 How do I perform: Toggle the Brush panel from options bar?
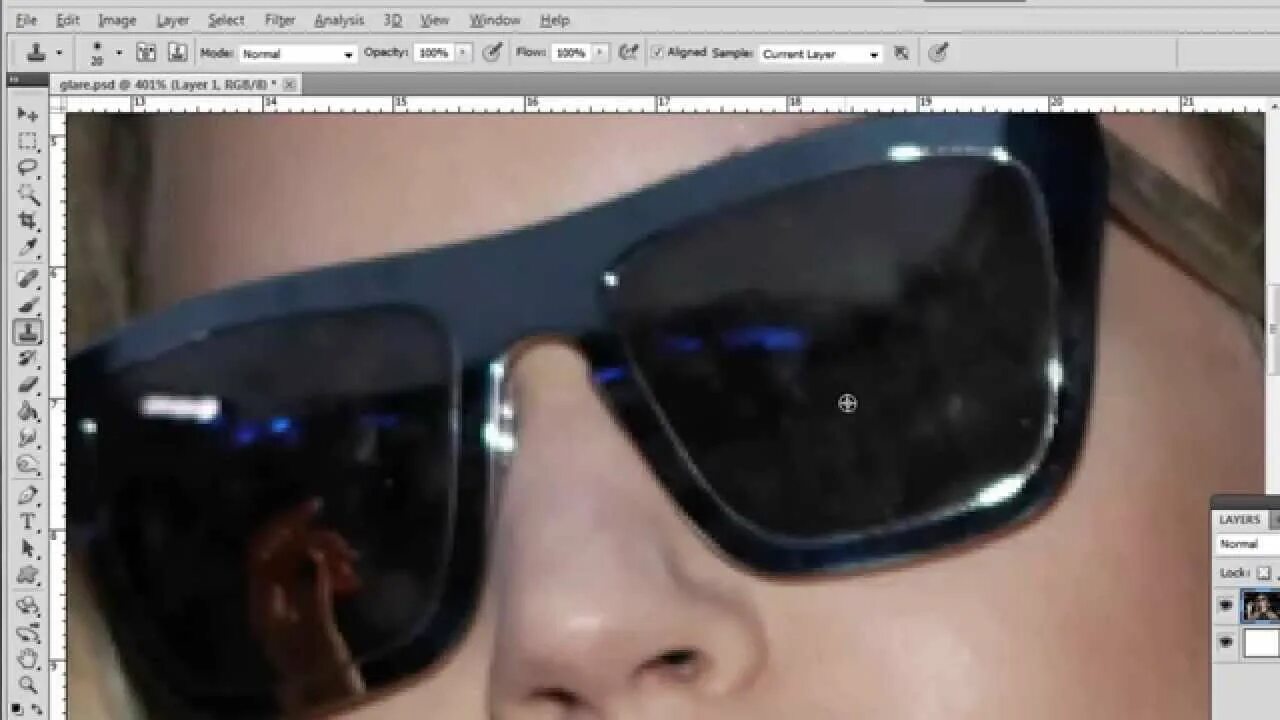tap(146, 53)
